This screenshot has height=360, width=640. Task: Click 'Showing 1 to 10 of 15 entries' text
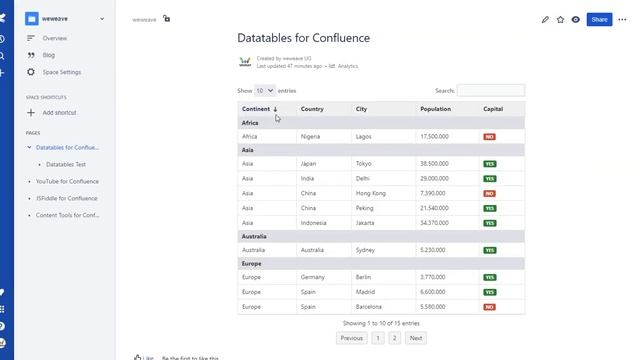coord(381,323)
